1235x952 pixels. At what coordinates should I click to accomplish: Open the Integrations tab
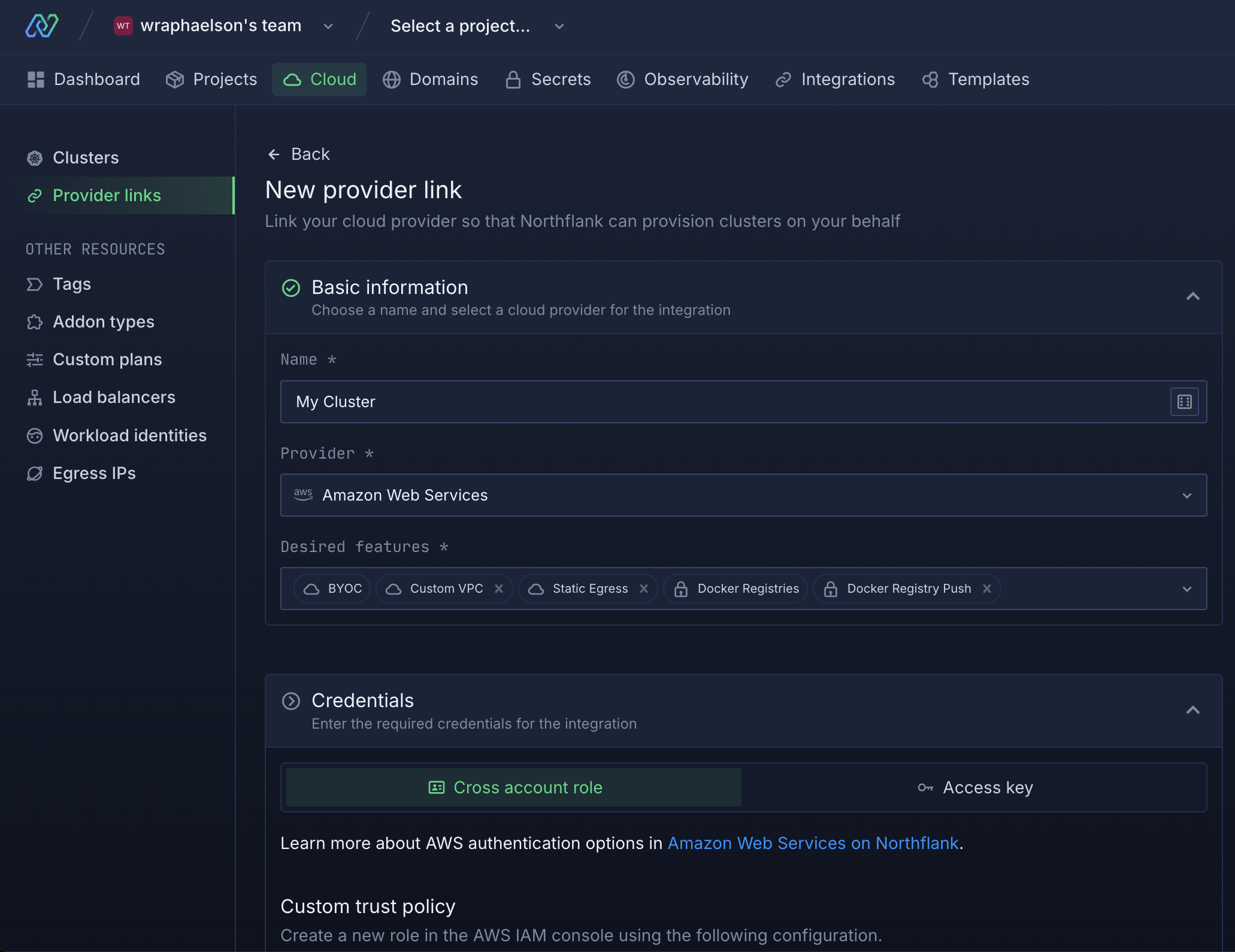click(836, 79)
